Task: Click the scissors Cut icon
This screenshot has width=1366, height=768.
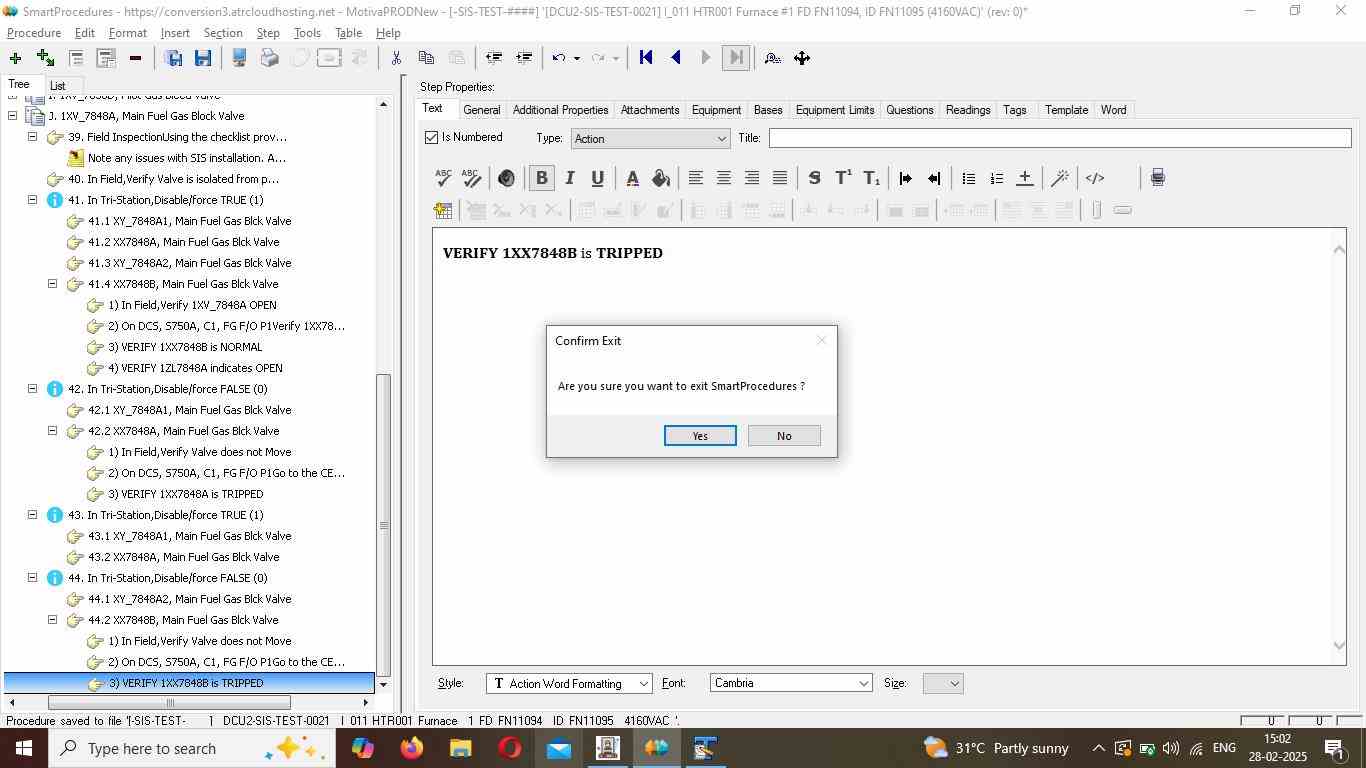Action: [x=396, y=58]
